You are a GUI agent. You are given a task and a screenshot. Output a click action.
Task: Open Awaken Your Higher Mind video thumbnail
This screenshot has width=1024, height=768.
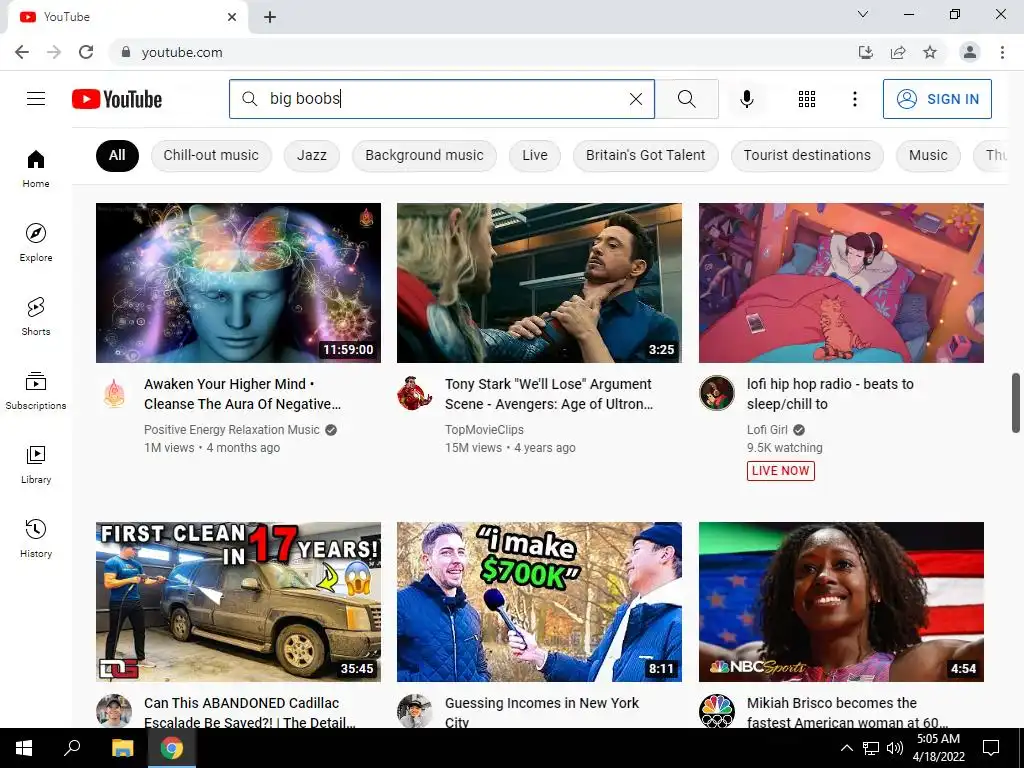click(x=238, y=283)
